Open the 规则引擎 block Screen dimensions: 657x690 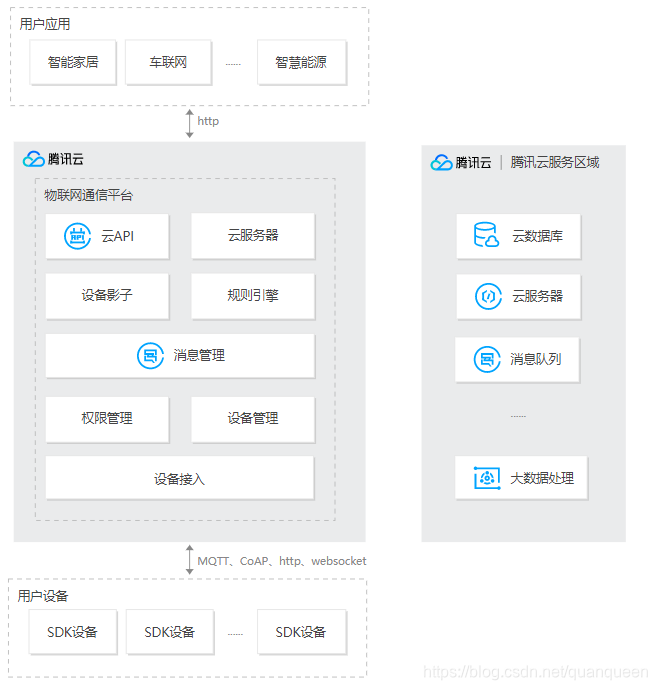click(253, 296)
